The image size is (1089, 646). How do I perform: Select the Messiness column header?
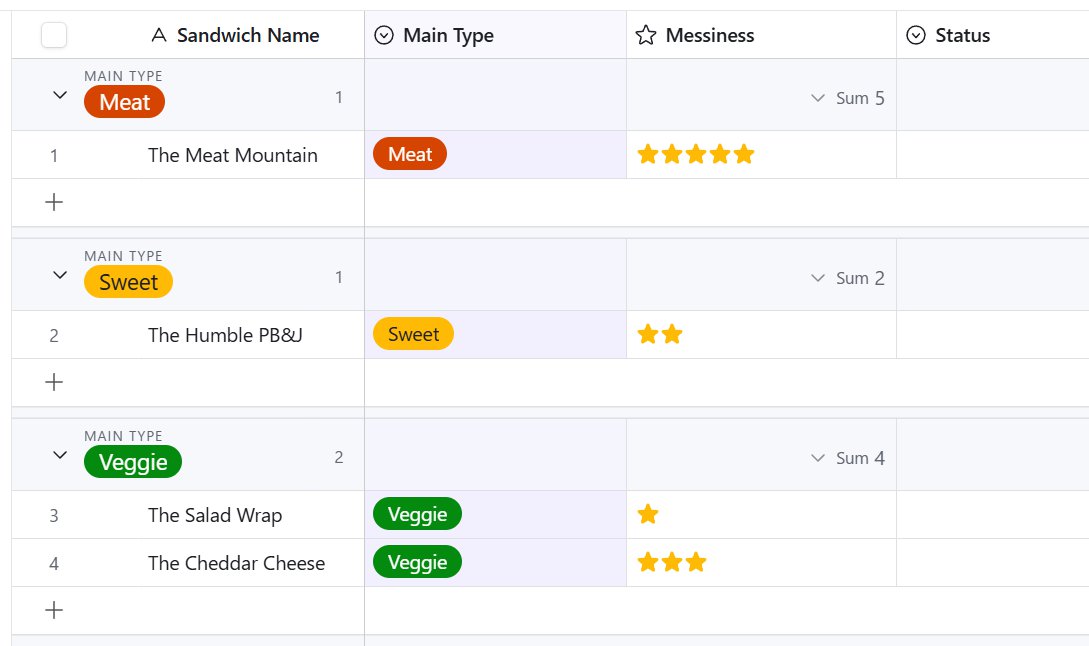pos(710,35)
